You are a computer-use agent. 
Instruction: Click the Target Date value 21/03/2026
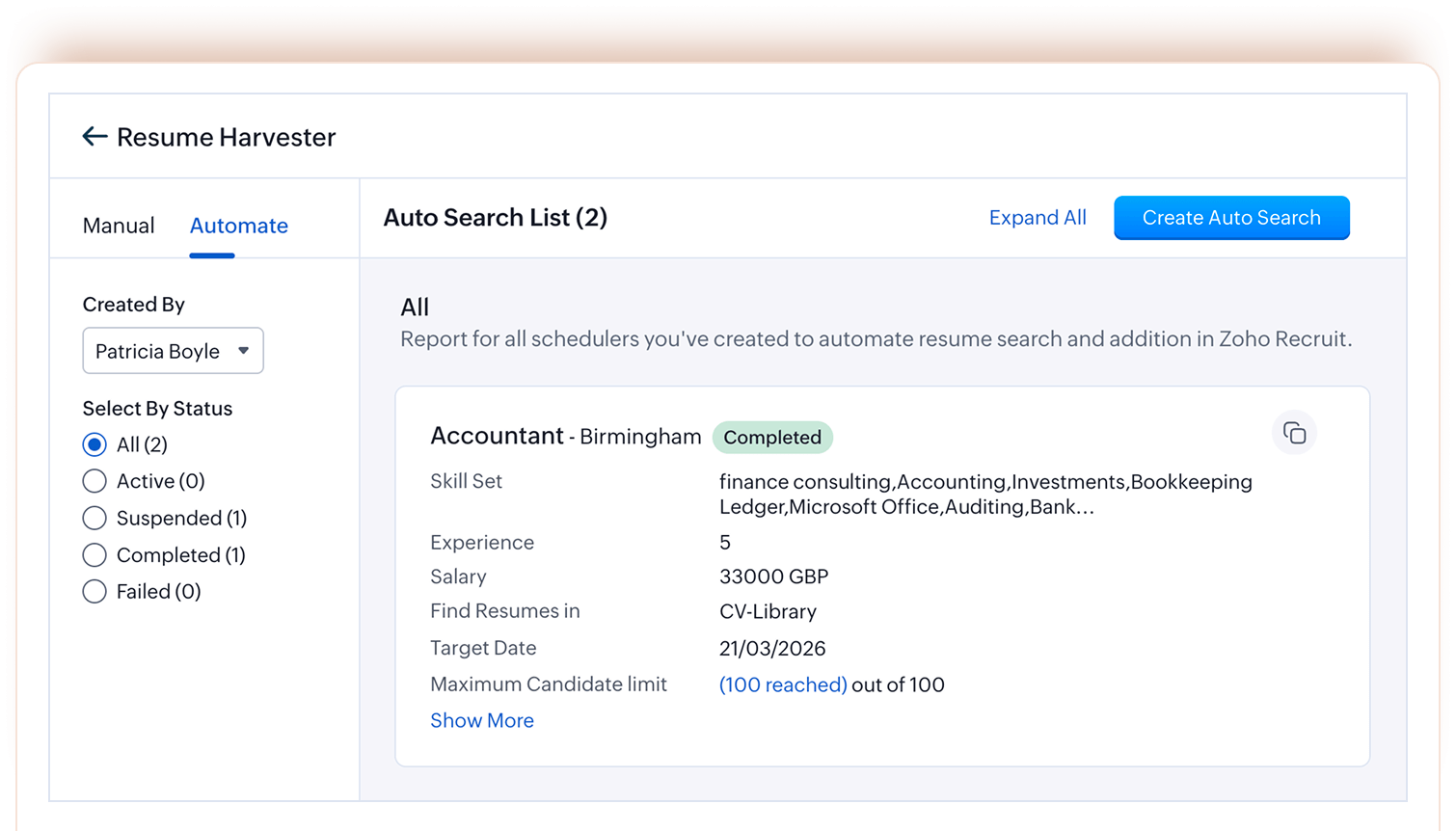coord(773,648)
